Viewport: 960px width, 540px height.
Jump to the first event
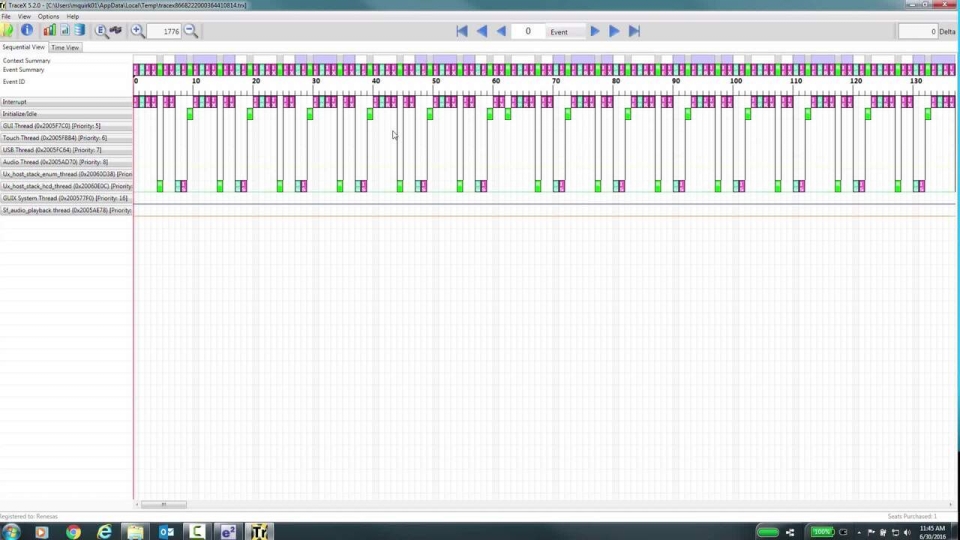point(462,31)
